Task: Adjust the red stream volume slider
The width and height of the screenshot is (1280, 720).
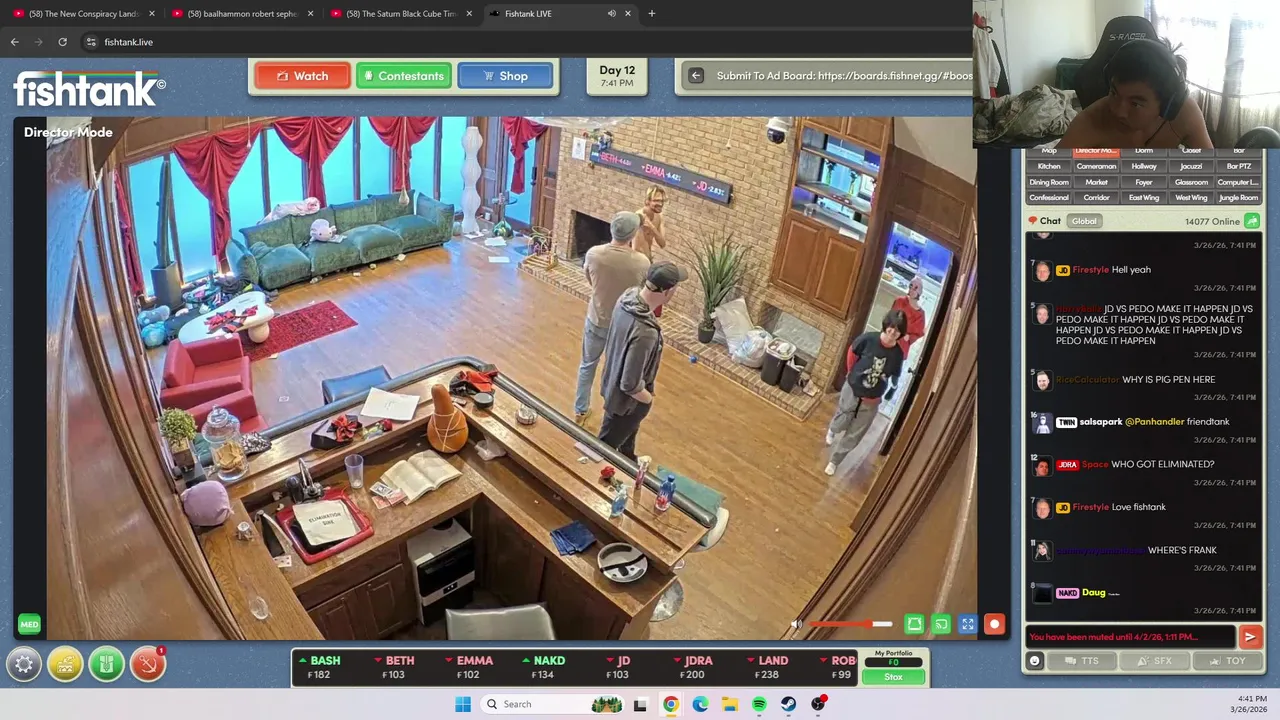Action: (x=850, y=624)
